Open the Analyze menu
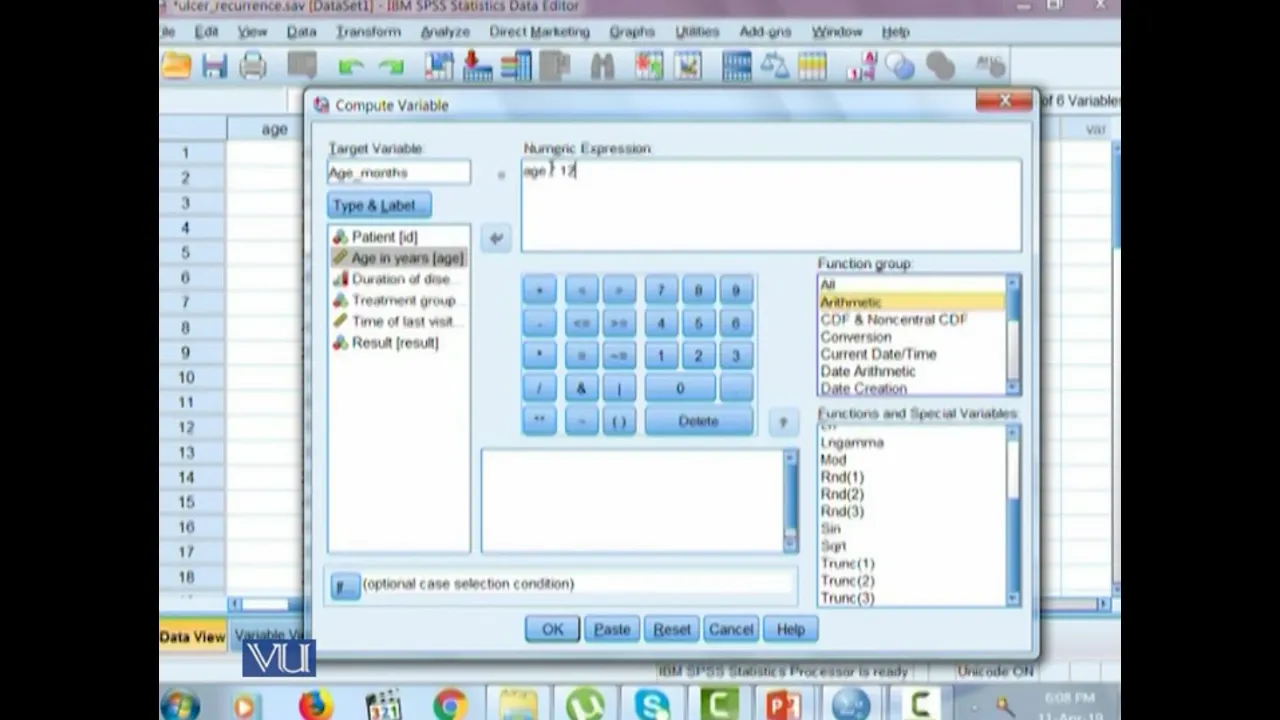The width and height of the screenshot is (1280, 720). click(445, 32)
